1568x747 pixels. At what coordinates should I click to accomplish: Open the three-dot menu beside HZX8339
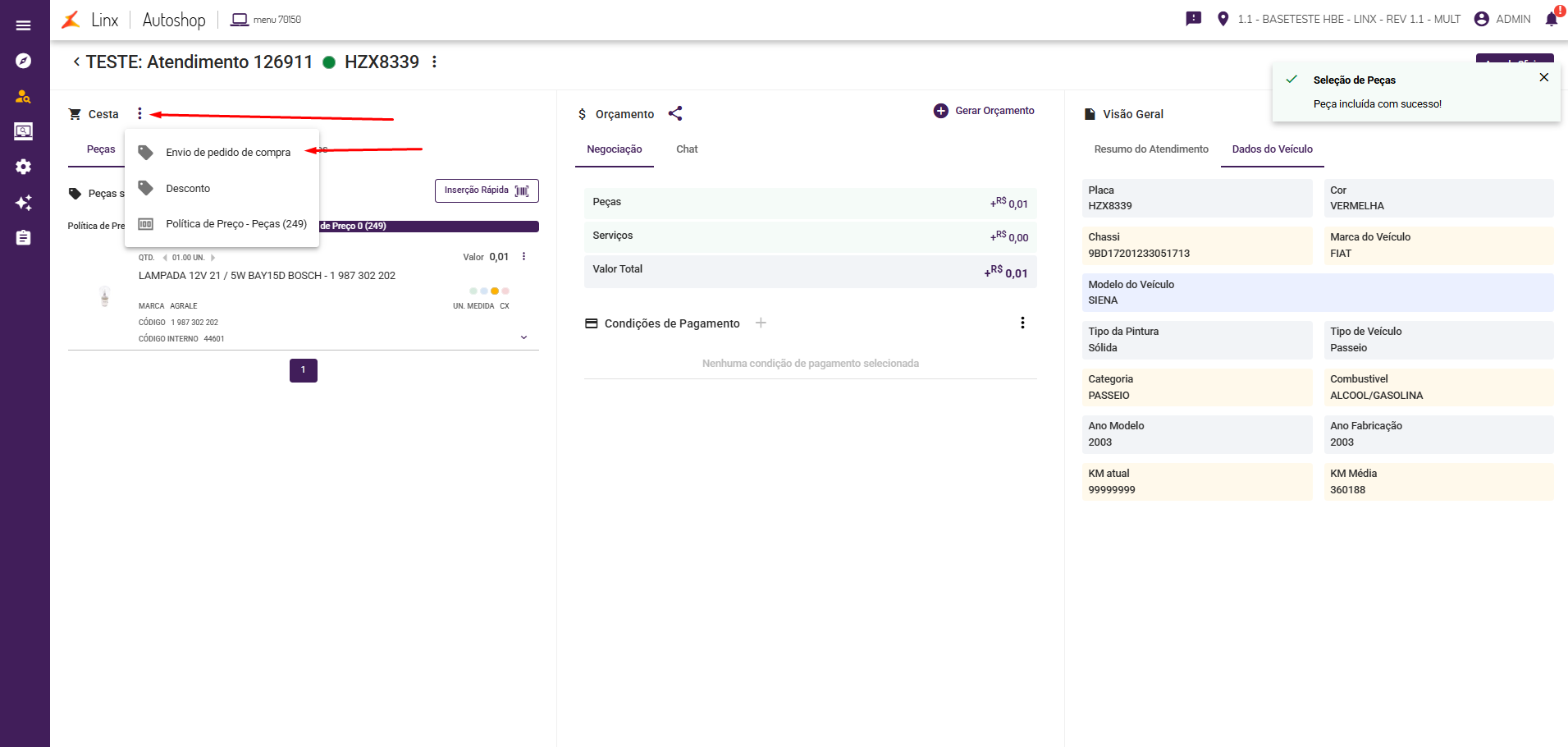click(x=434, y=62)
